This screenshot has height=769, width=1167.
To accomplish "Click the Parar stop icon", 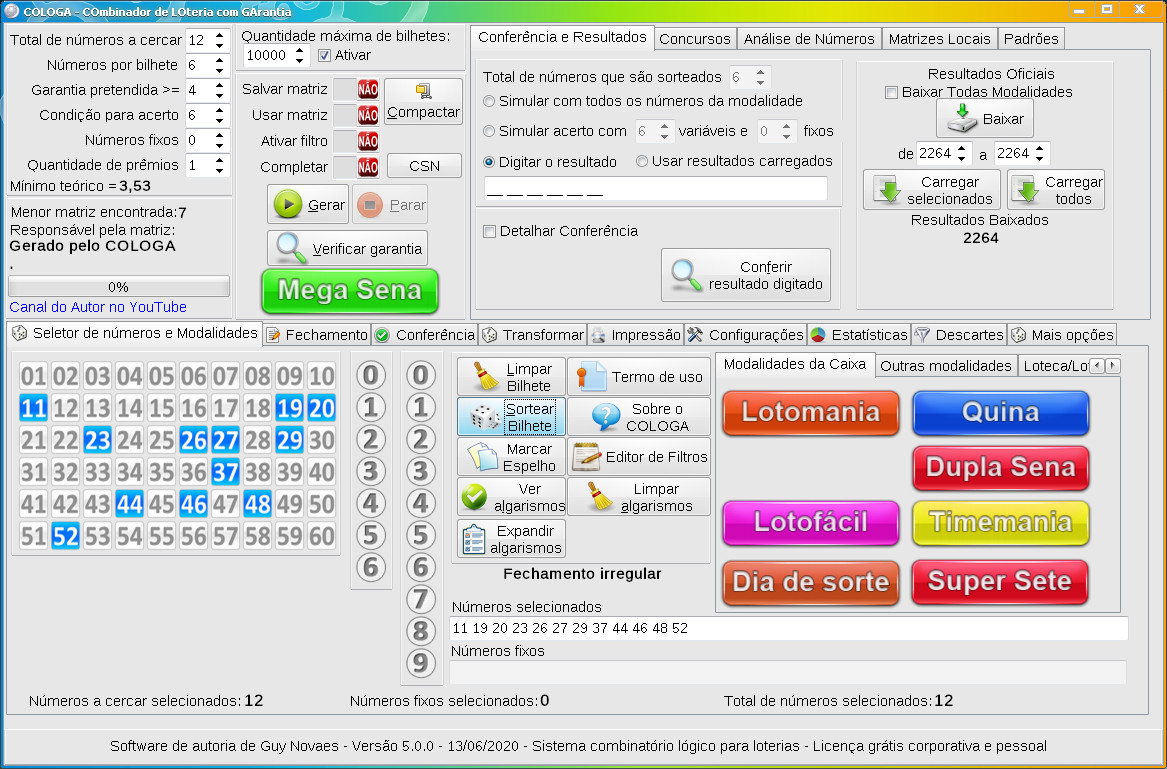I will point(370,205).
